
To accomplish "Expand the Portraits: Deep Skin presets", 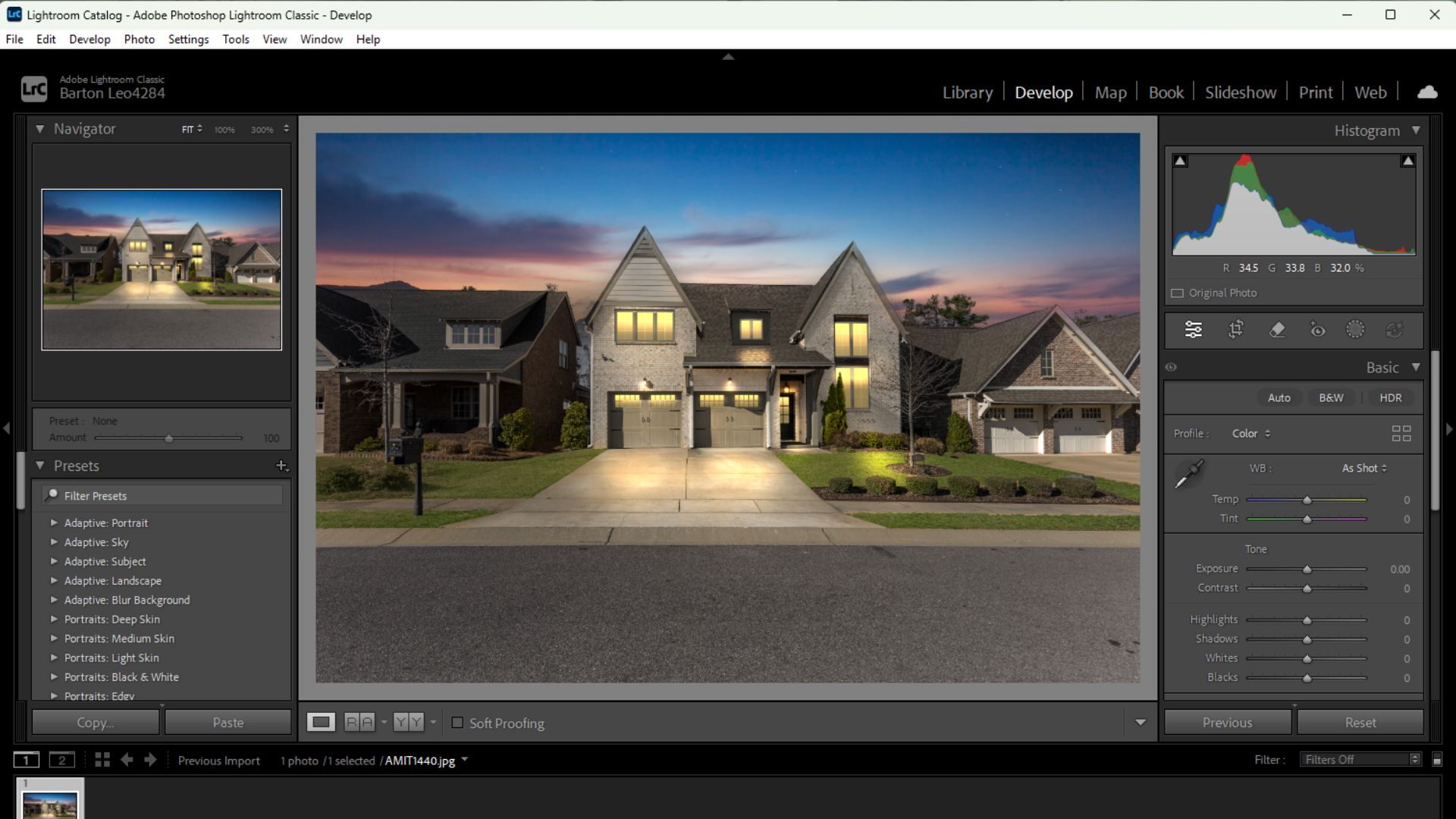I will 54,619.
